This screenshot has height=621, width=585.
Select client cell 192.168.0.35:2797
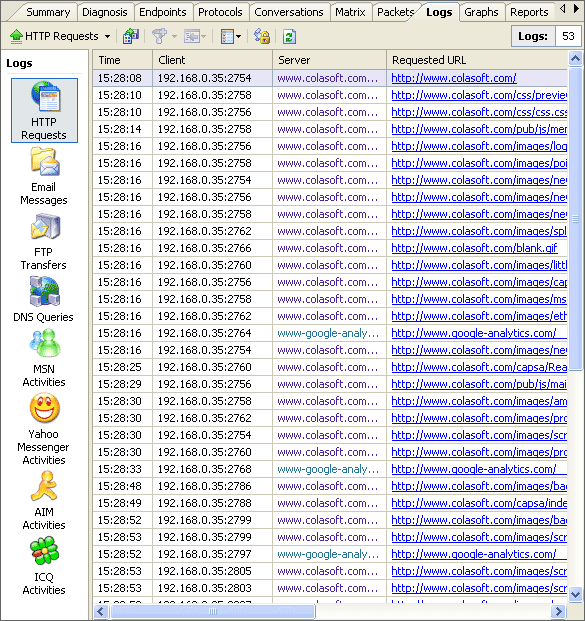(212, 554)
